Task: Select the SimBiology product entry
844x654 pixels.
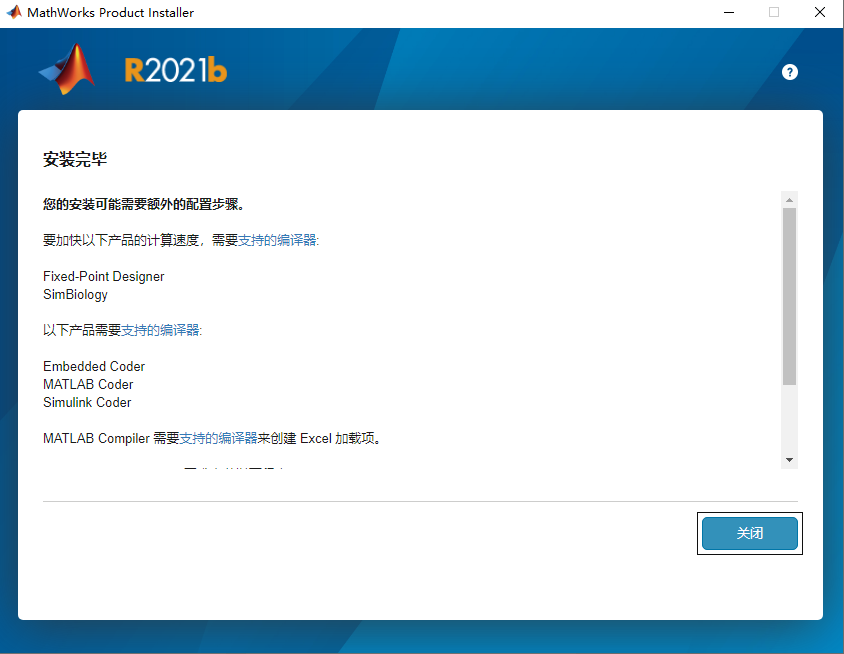Action: click(x=74, y=294)
